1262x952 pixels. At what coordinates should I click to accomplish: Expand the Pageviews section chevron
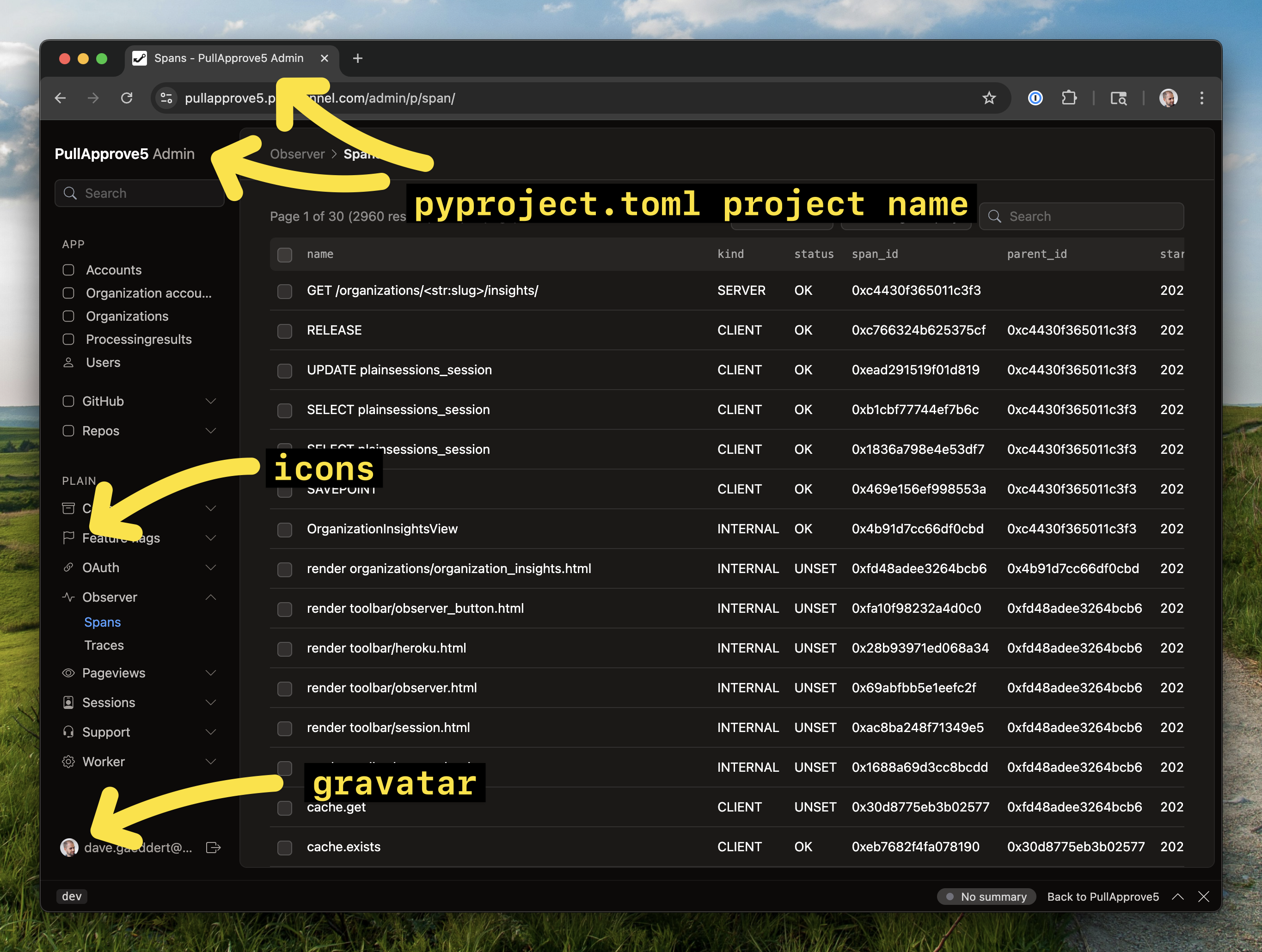tap(210, 673)
